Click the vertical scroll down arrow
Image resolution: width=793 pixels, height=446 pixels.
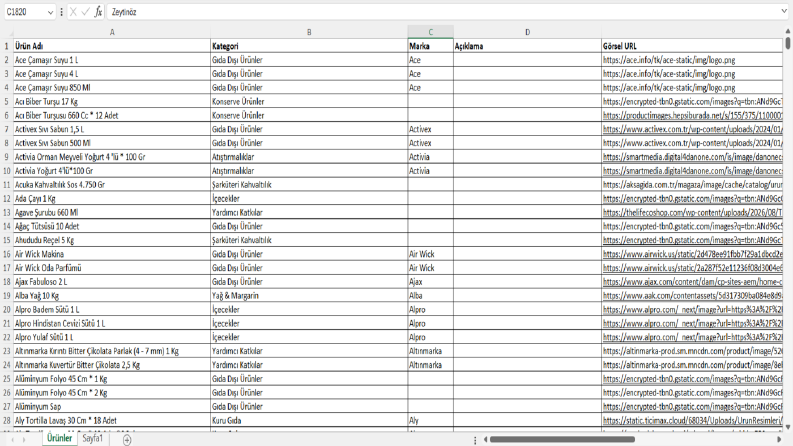tap(788, 427)
